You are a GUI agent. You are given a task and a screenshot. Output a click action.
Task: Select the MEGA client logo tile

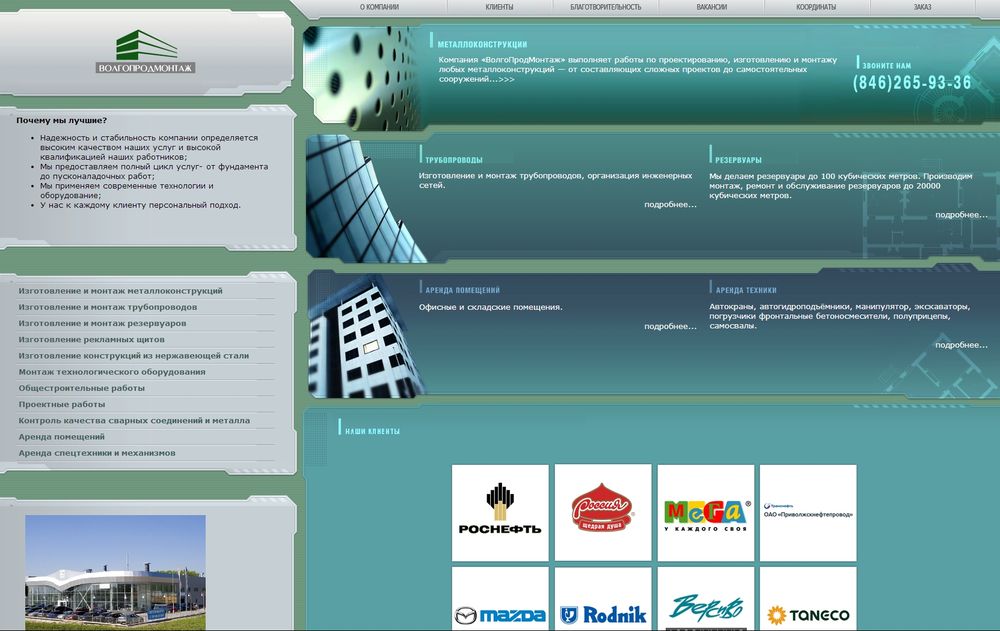point(705,513)
